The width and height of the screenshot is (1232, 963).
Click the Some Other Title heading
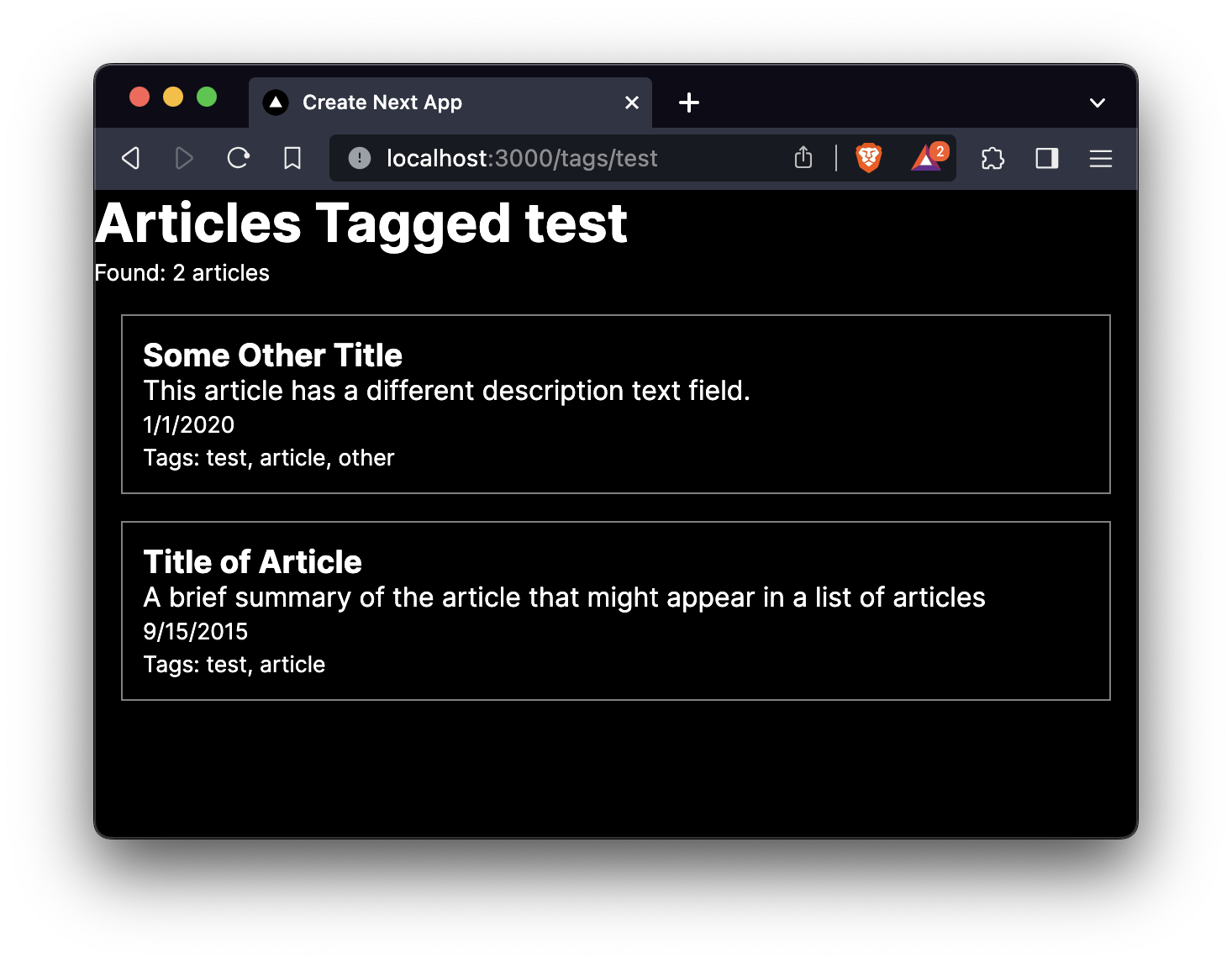click(x=272, y=355)
